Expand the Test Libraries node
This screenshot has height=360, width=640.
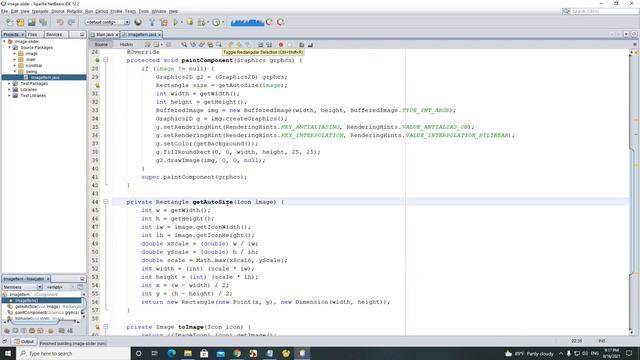10,96
